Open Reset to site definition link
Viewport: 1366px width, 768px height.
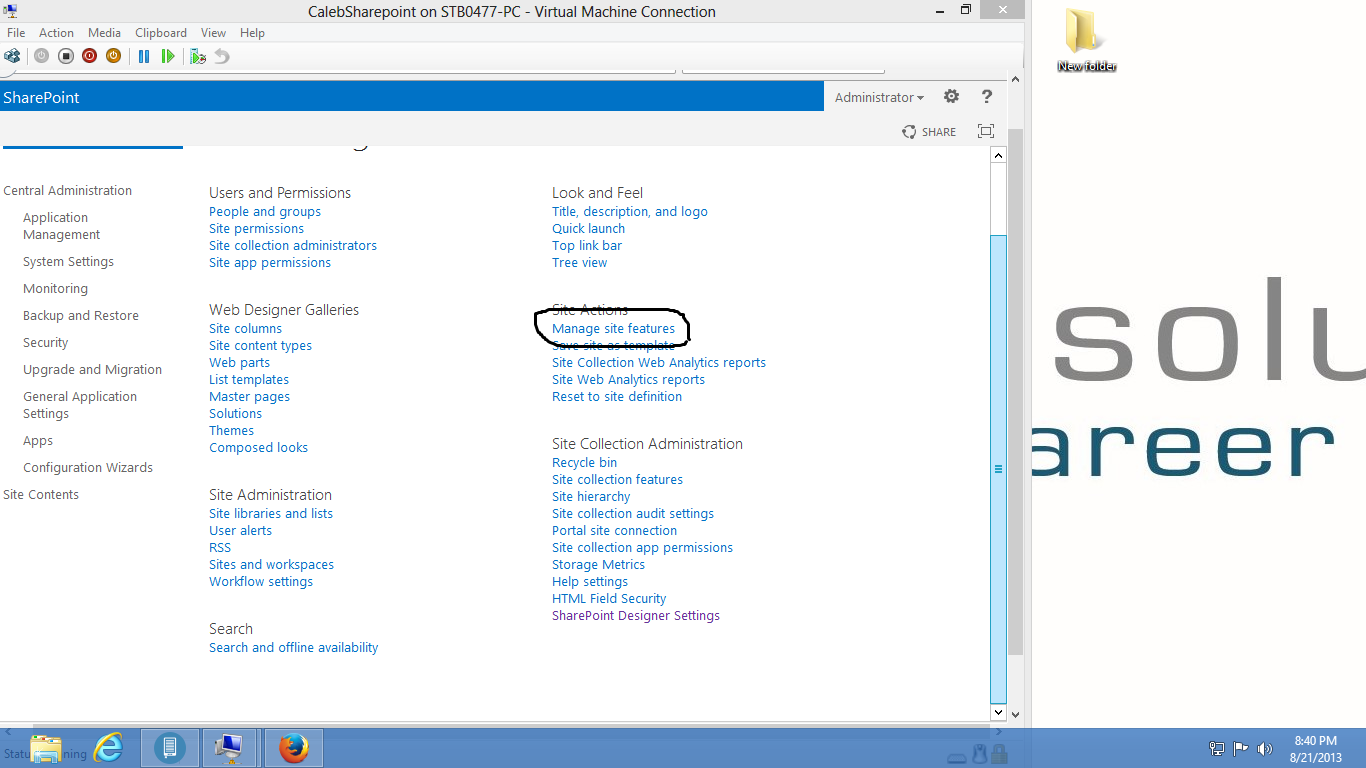pyautogui.click(x=617, y=397)
